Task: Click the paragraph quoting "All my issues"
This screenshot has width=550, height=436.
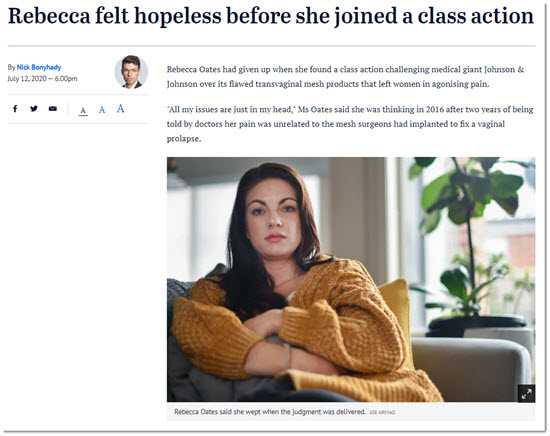Action: coord(350,124)
